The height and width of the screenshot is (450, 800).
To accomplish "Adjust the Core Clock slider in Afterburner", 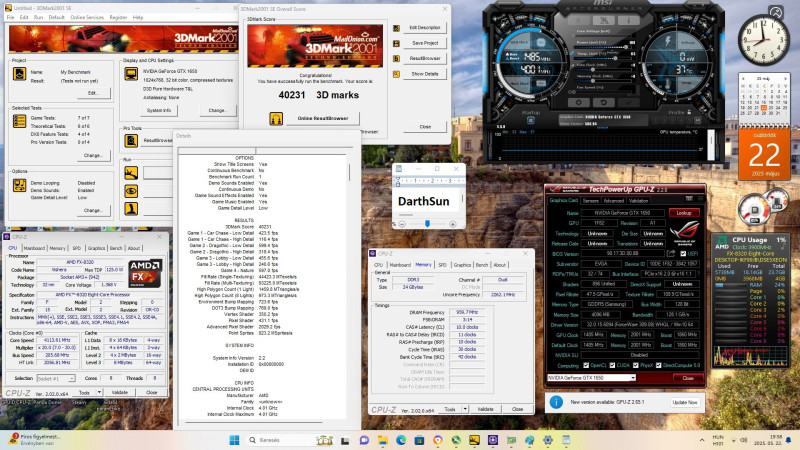I will [605, 69].
